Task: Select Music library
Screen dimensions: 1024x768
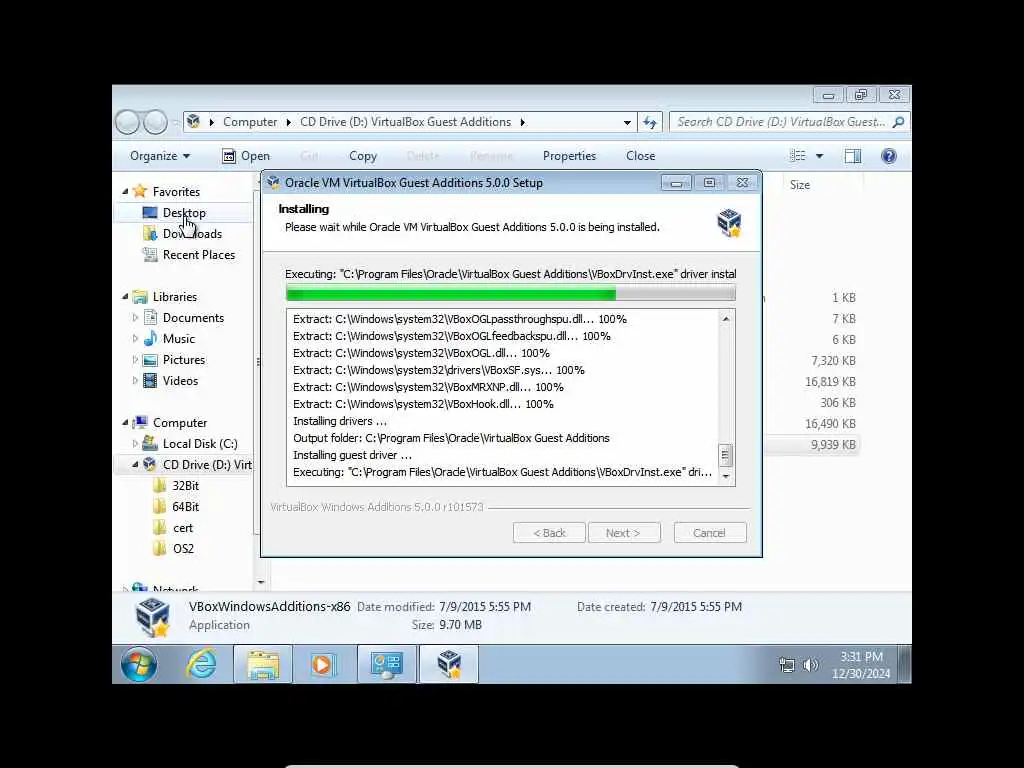Action: [x=178, y=339]
